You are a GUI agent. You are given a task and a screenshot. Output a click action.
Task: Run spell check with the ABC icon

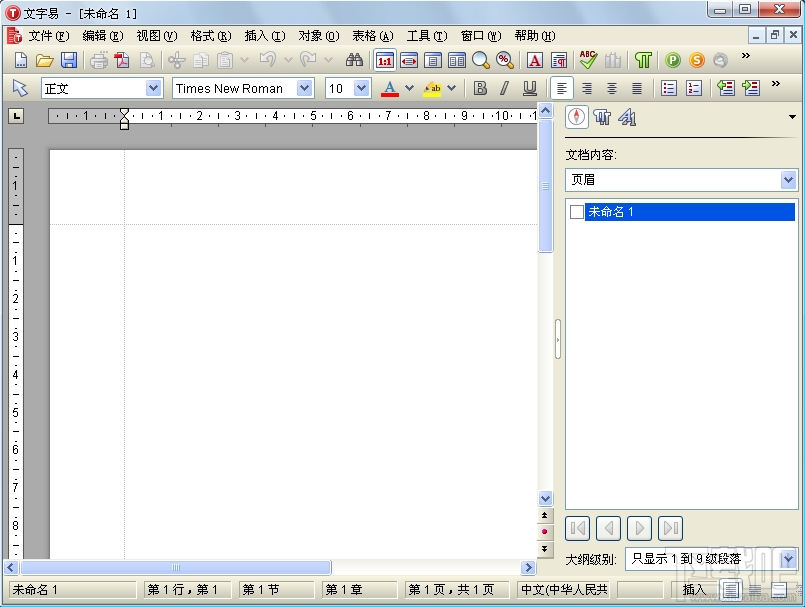(588, 59)
